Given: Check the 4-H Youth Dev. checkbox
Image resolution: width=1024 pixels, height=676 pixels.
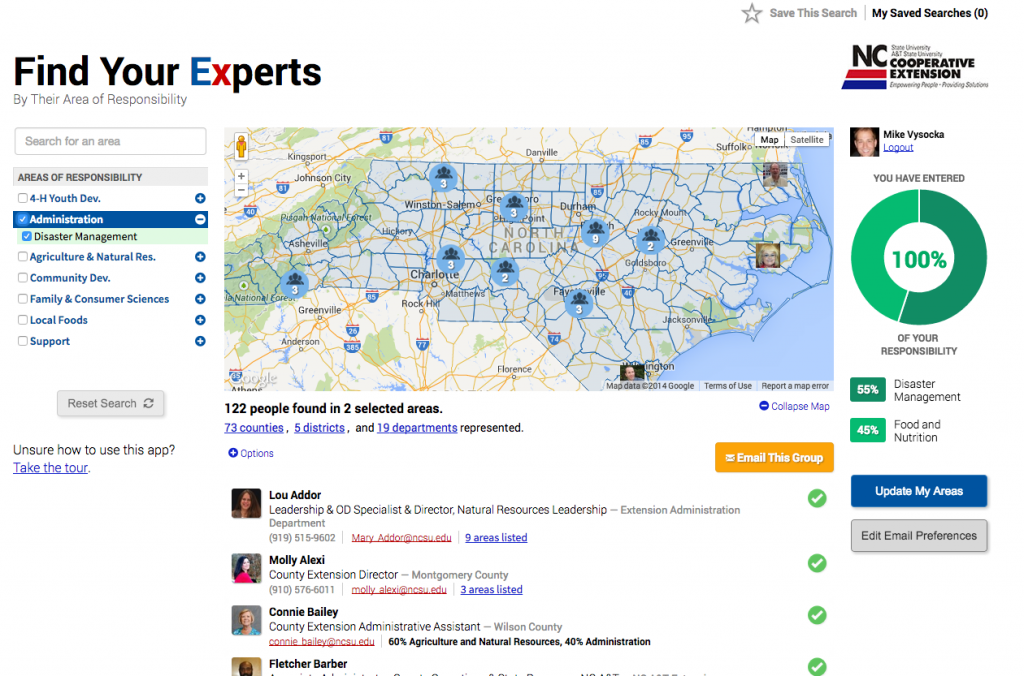Looking at the screenshot, I should point(23,198).
